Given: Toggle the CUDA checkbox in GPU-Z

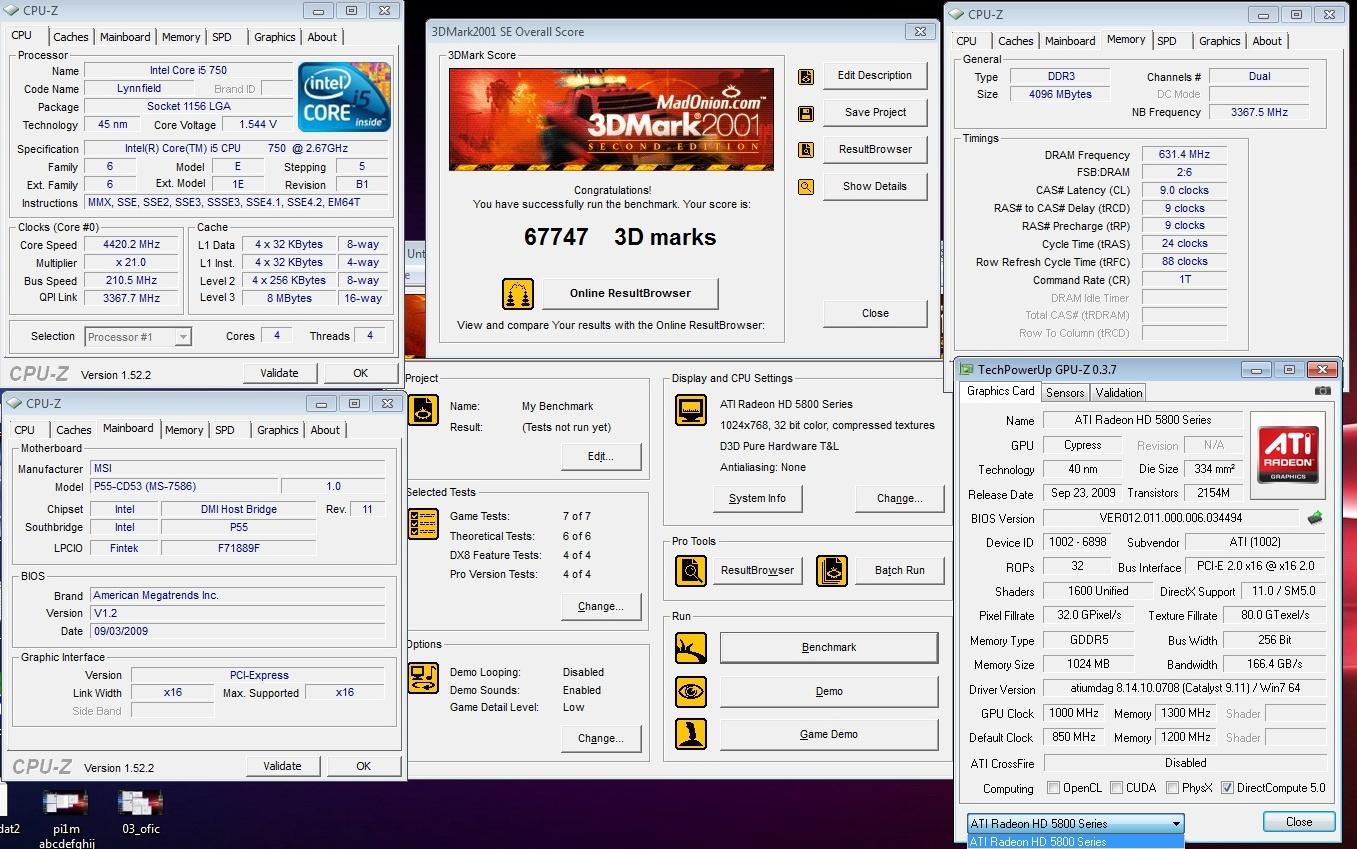Looking at the screenshot, I should pos(1117,788).
